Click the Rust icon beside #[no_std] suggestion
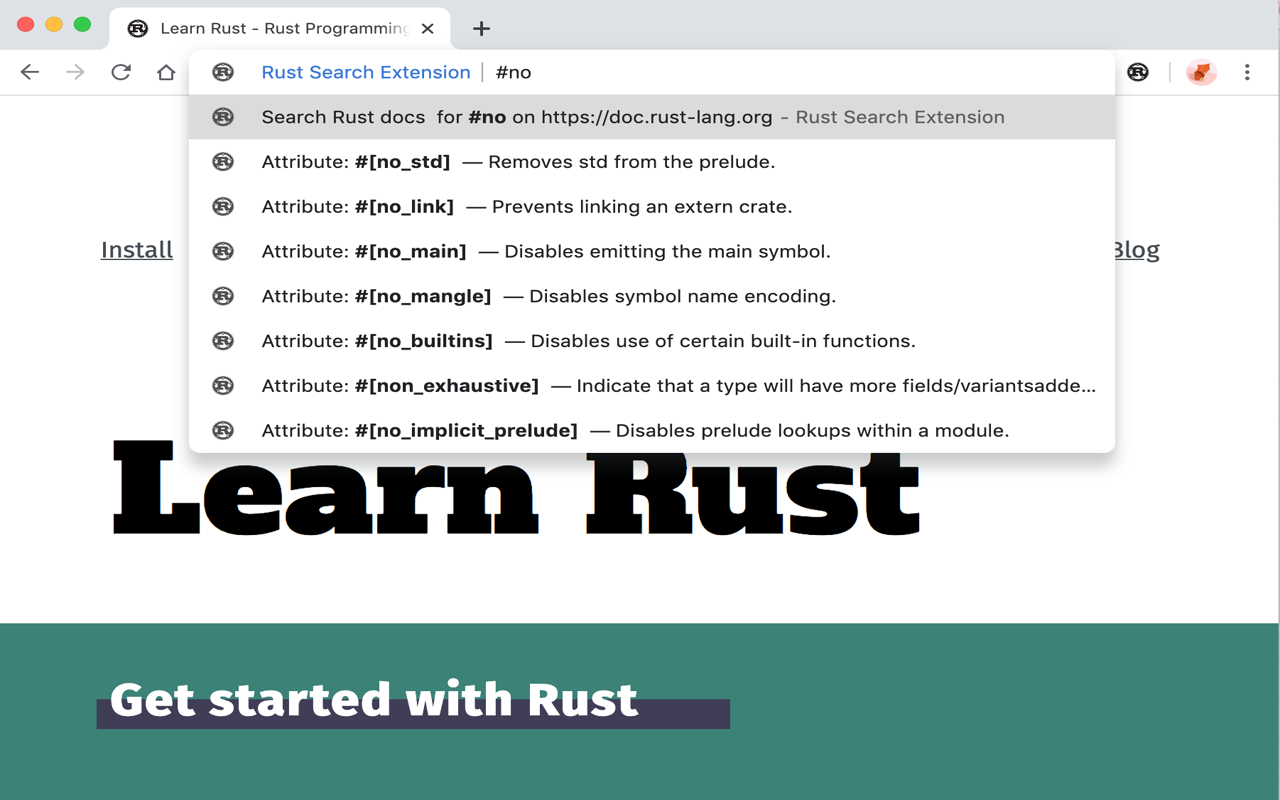The image size is (1280, 800). [x=223, y=161]
